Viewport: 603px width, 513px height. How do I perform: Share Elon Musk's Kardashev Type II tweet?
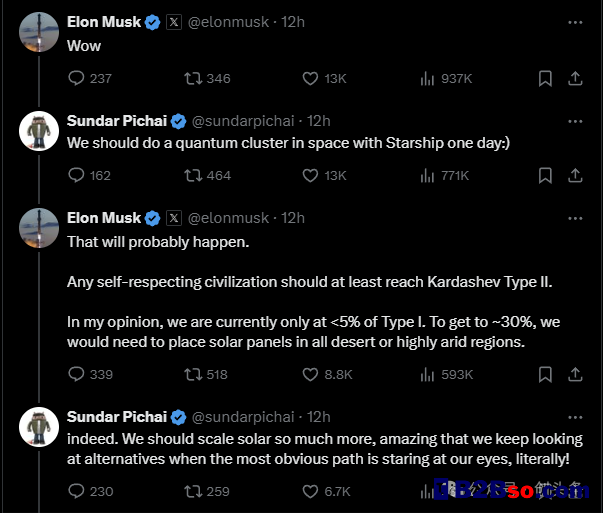(x=575, y=374)
